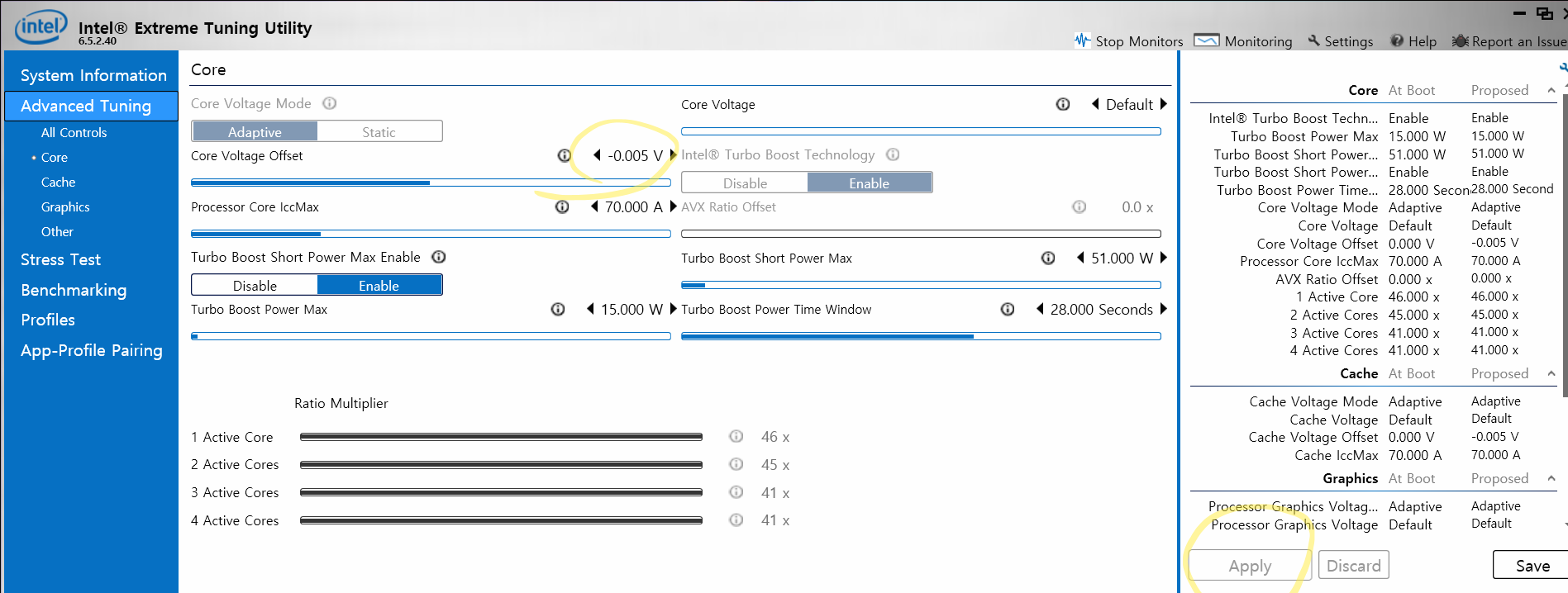Open Core Voltage info icon
Screen dimensions: 1568x593
(x=1063, y=104)
